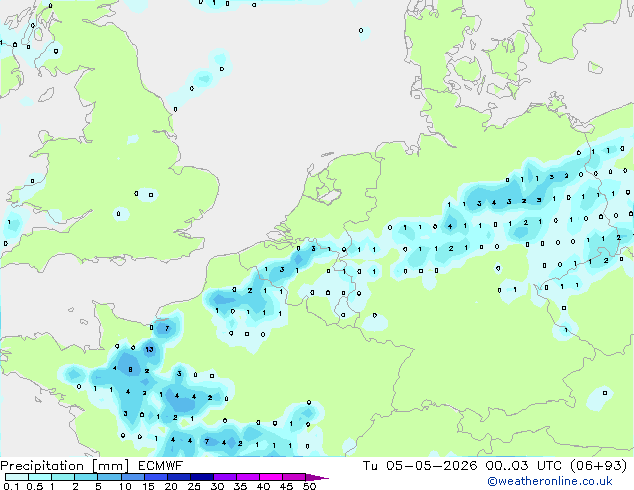Click the 'ECMWF' model label
Viewport: 634px width, 490px height.
160,466
